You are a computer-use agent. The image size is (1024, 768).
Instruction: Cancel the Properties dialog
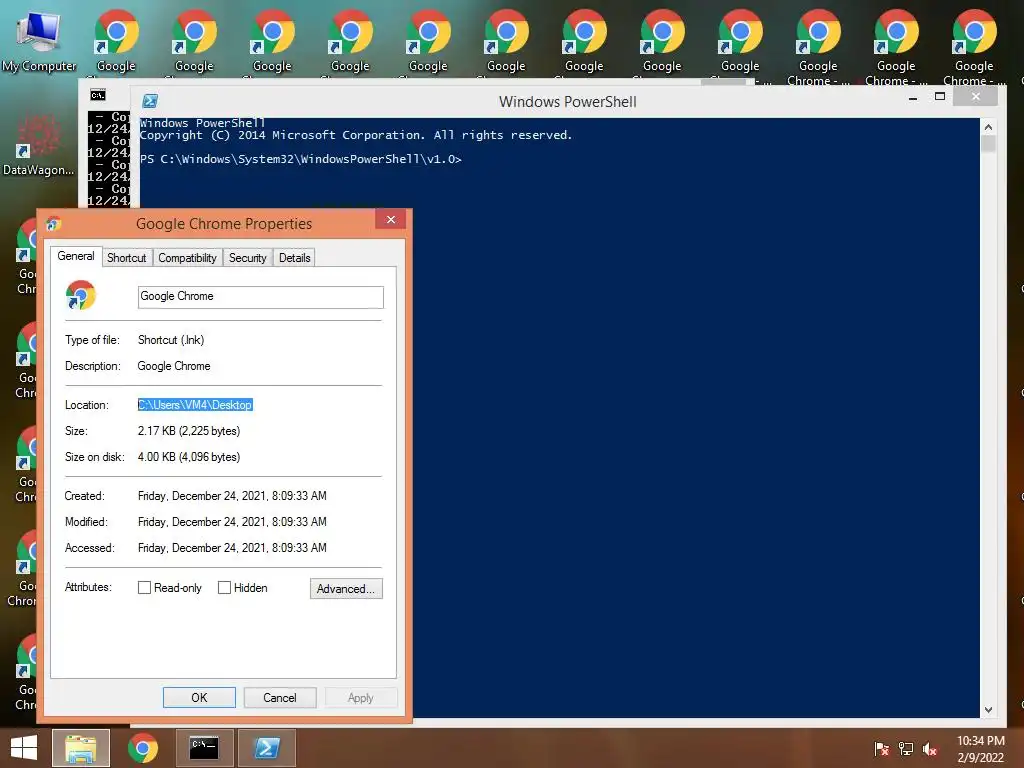[x=280, y=697]
